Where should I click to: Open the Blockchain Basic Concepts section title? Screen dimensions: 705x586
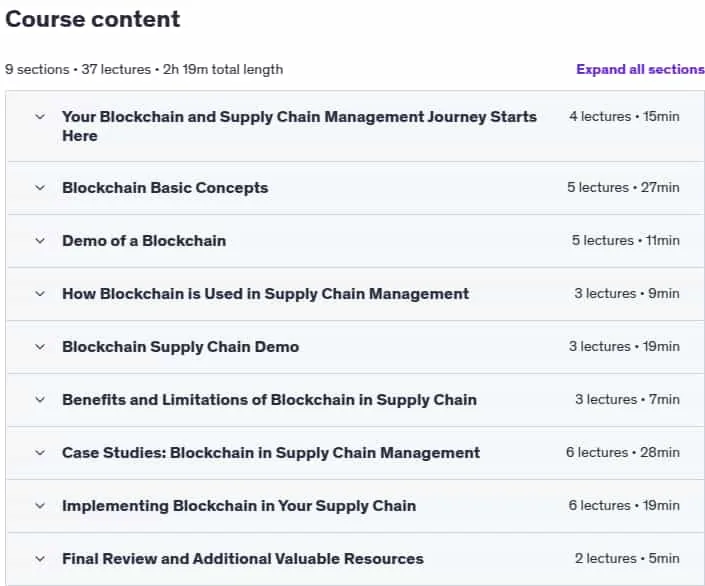(165, 188)
